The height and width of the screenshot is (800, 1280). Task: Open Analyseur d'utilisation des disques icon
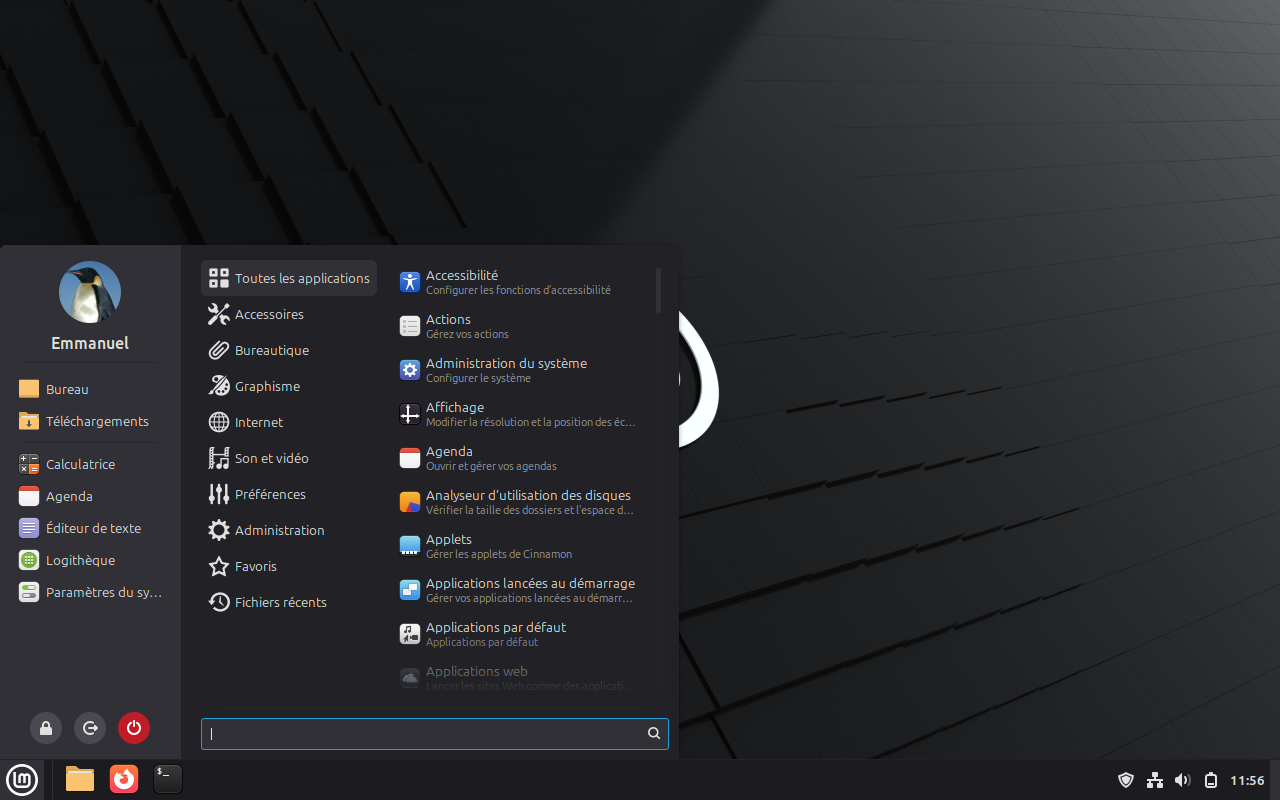point(410,502)
